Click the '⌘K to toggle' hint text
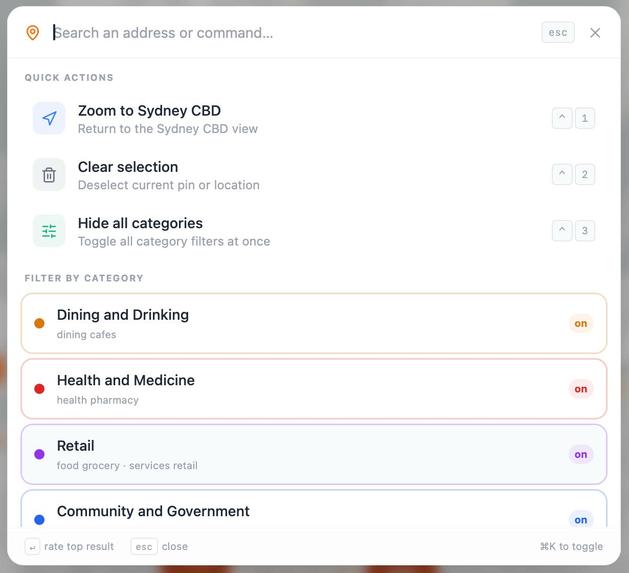The height and width of the screenshot is (573, 629). (571, 547)
